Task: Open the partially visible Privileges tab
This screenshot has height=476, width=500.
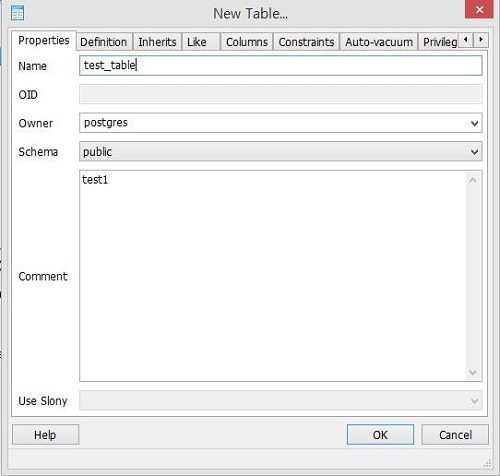Action: (x=438, y=42)
